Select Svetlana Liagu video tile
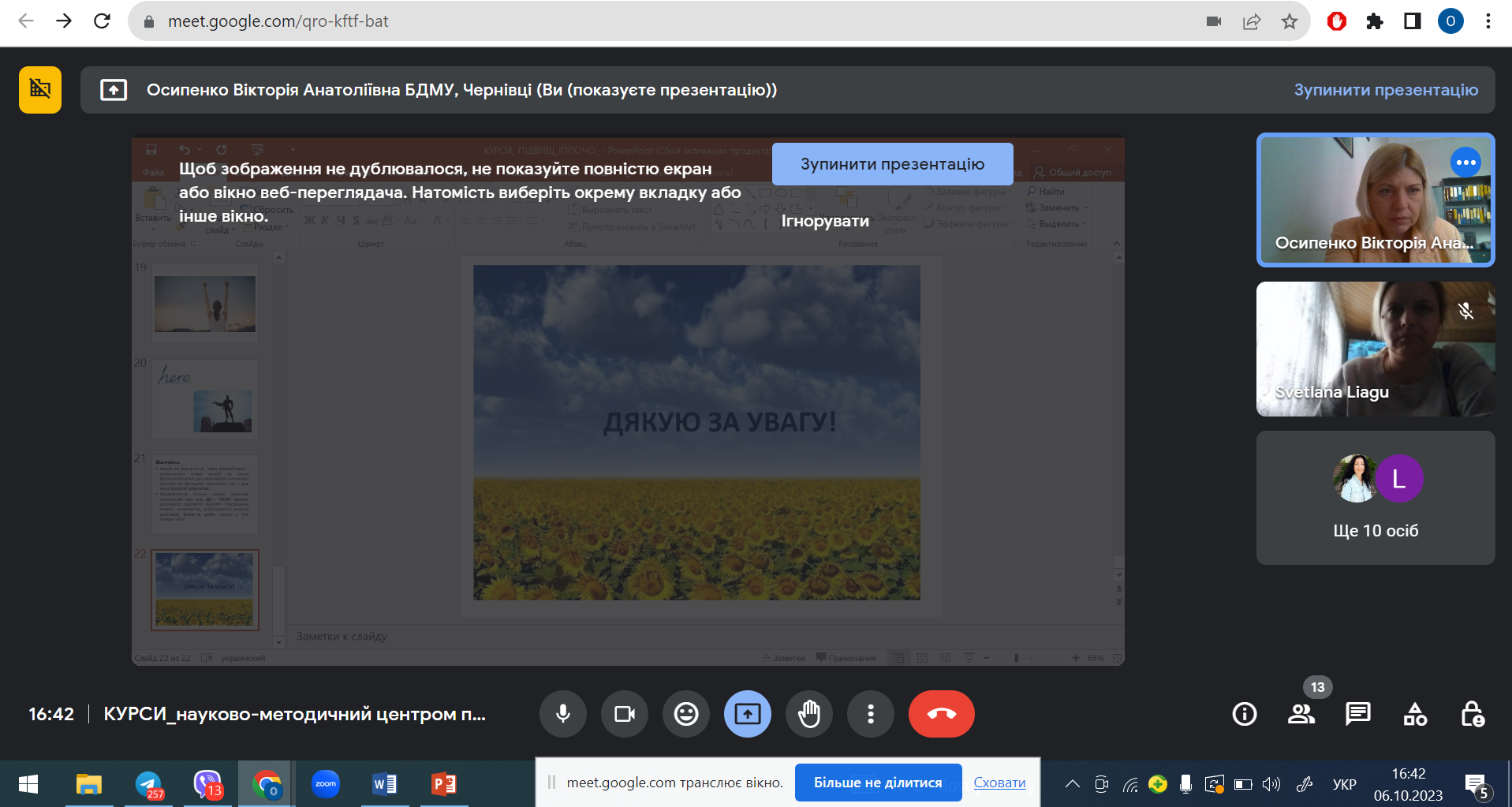1512x807 pixels. [1376, 349]
